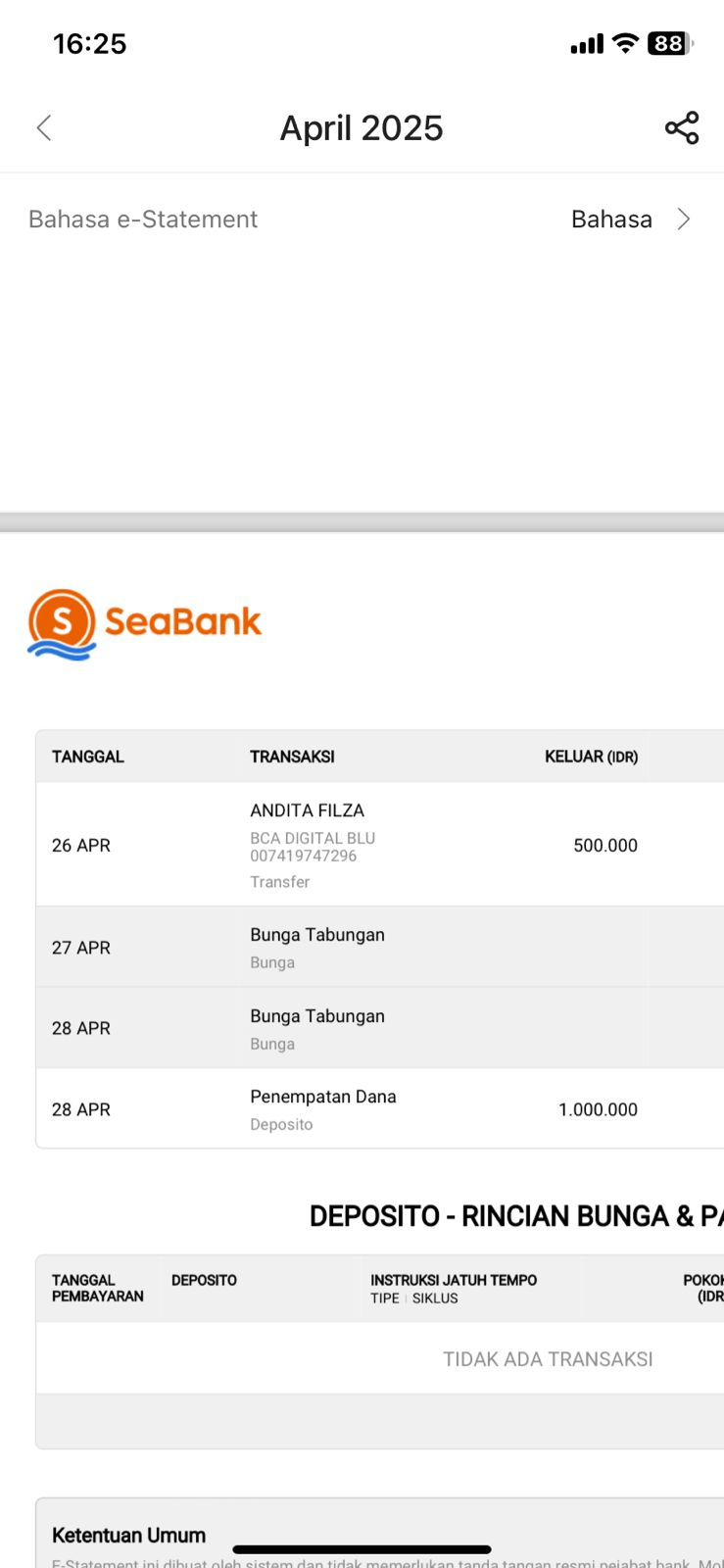Select the Bahasa language value
The image size is (724, 1568).
pos(611,219)
